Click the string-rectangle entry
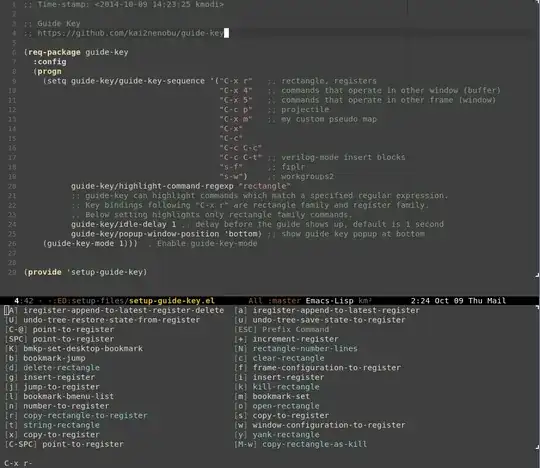 coord(52,425)
